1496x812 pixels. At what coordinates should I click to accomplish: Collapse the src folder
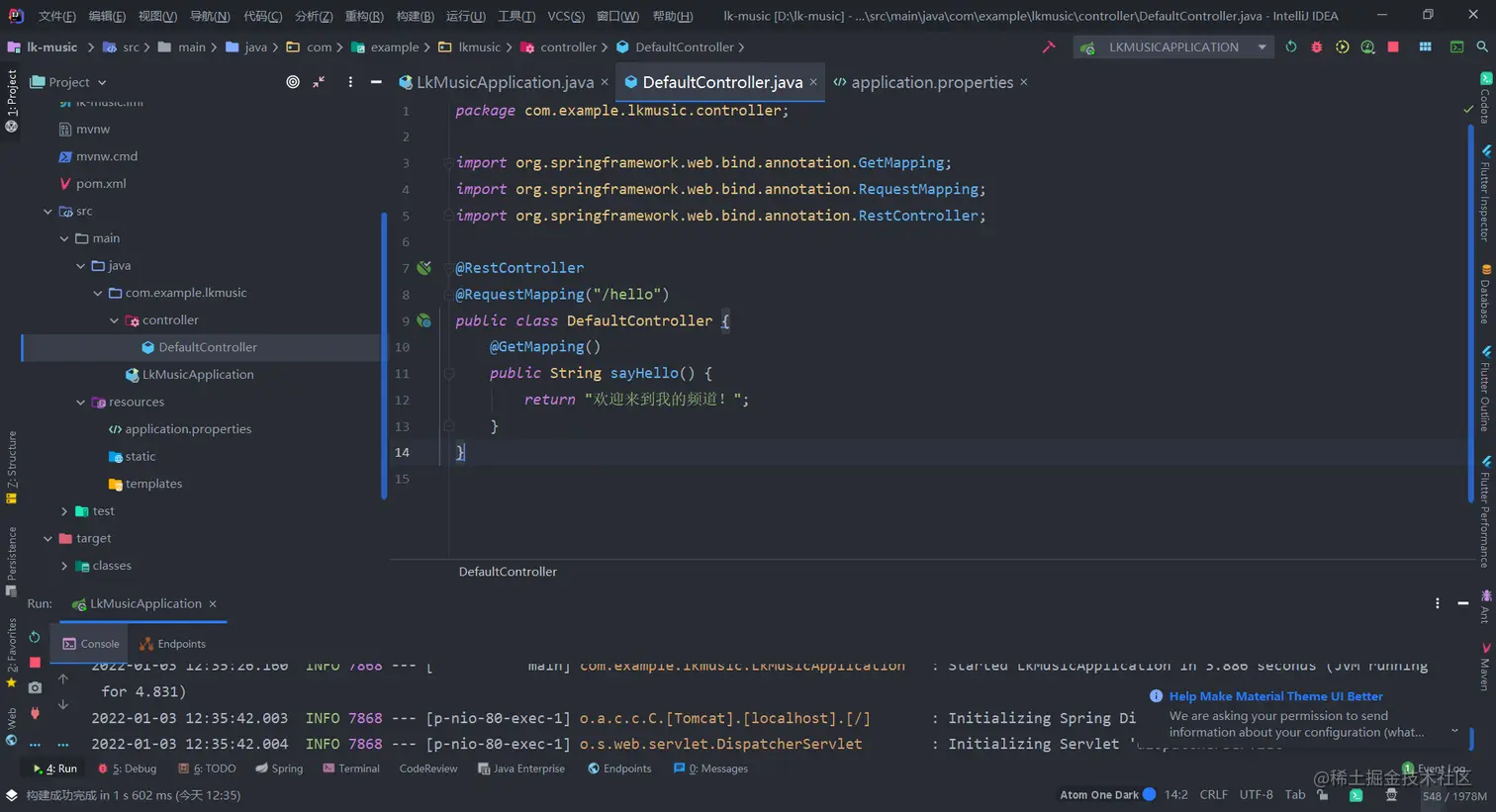[47, 212]
